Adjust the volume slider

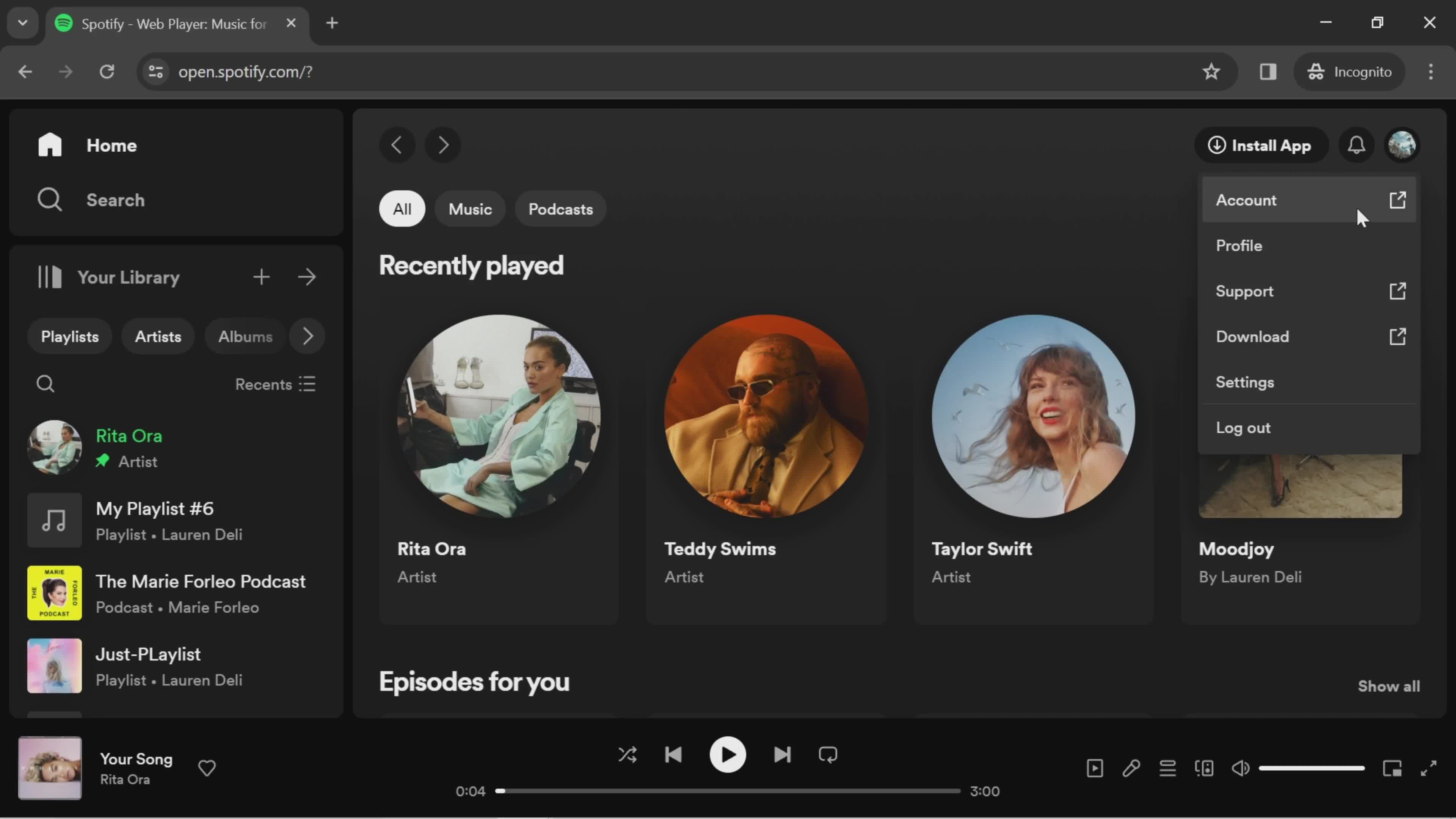[x=1312, y=768]
